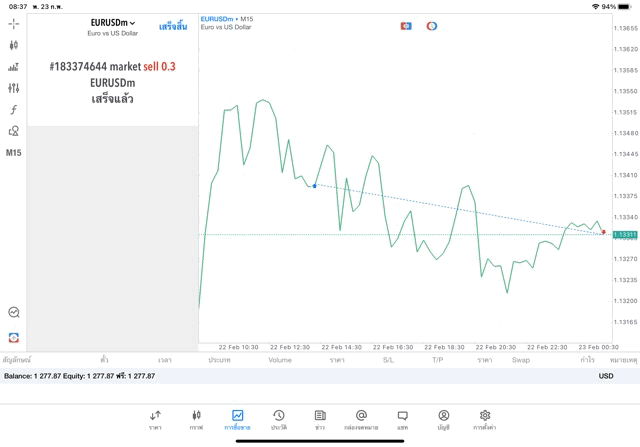Tap the S/L column header
The height and width of the screenshot is (447, 640).
point(389,360)
